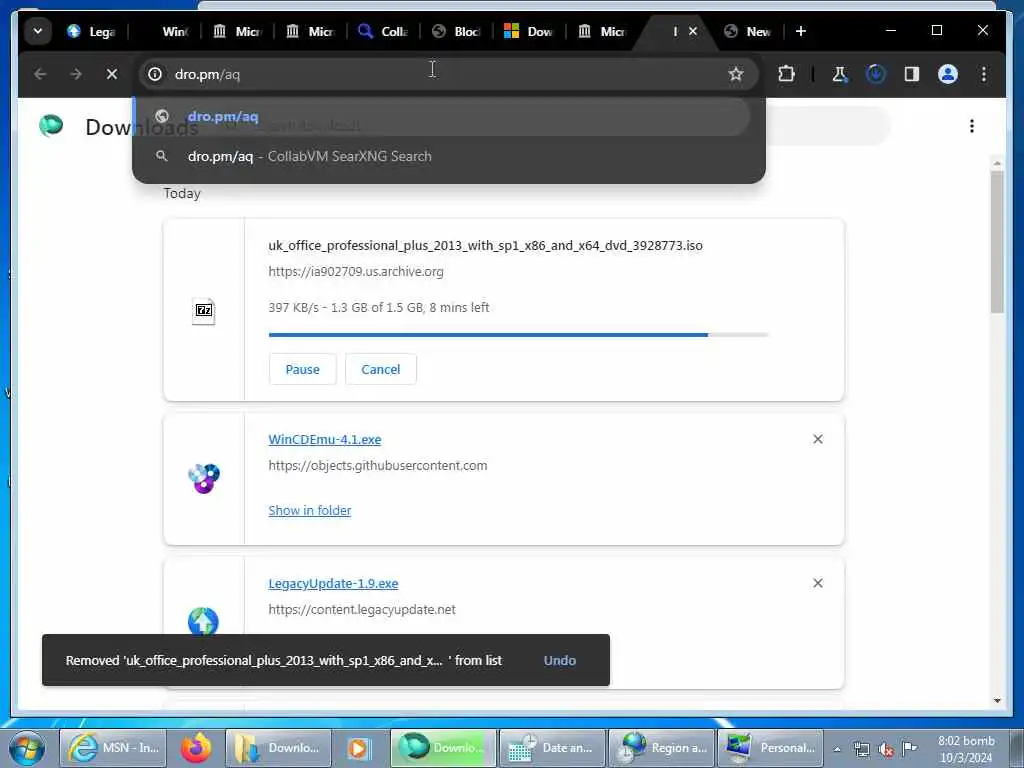The image size is (1024, 768).
Task: Open the downloads toolbar indicator
Action: click(x=876, y=74)
